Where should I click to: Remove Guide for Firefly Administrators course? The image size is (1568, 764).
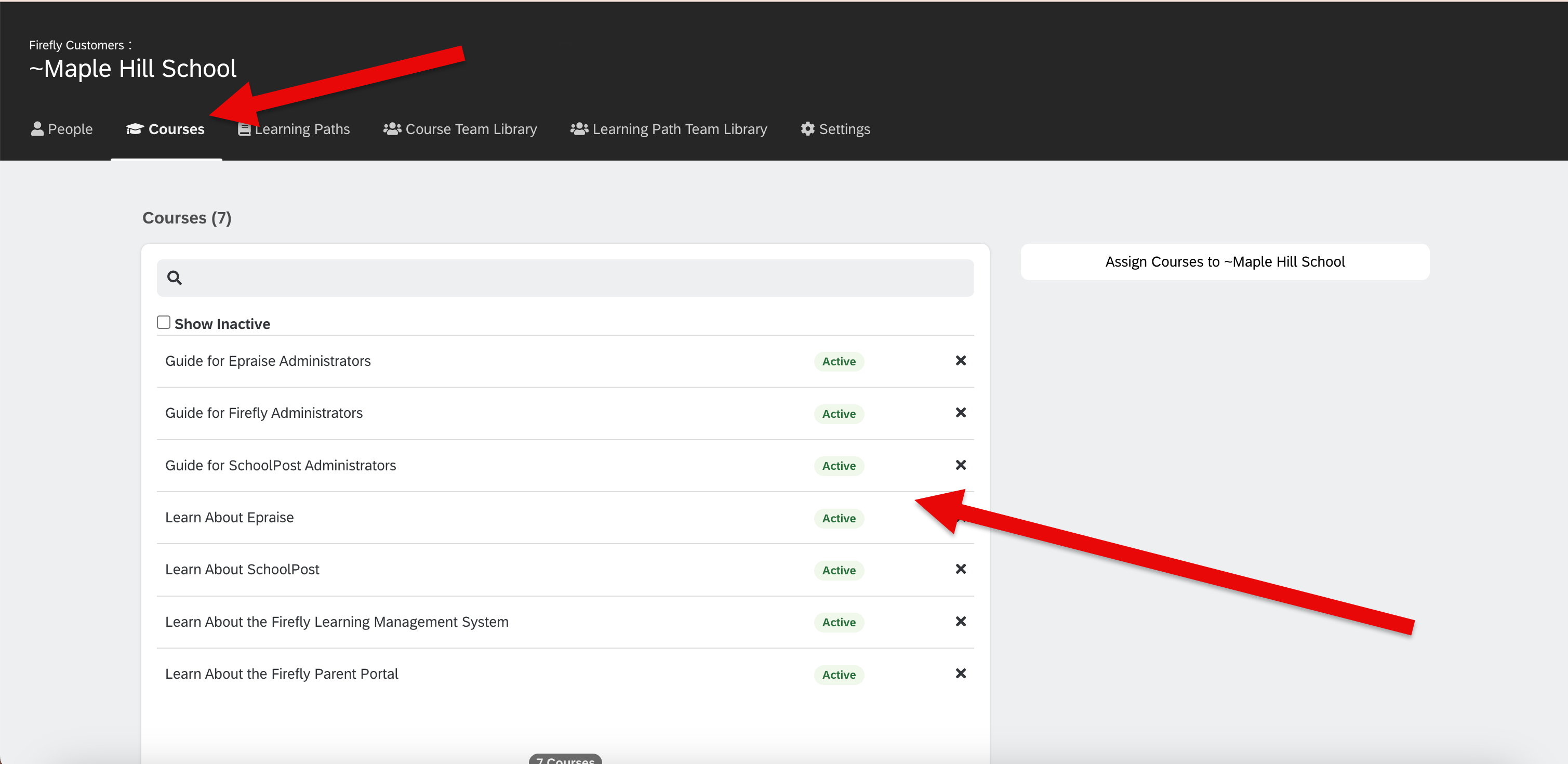961,413
